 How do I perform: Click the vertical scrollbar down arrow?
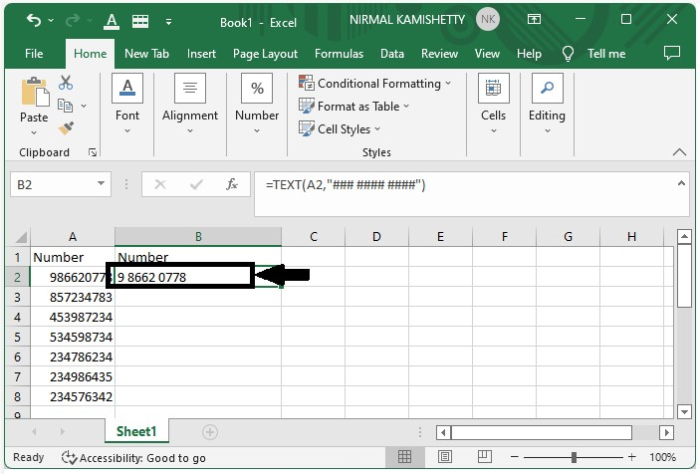(684, 412)
